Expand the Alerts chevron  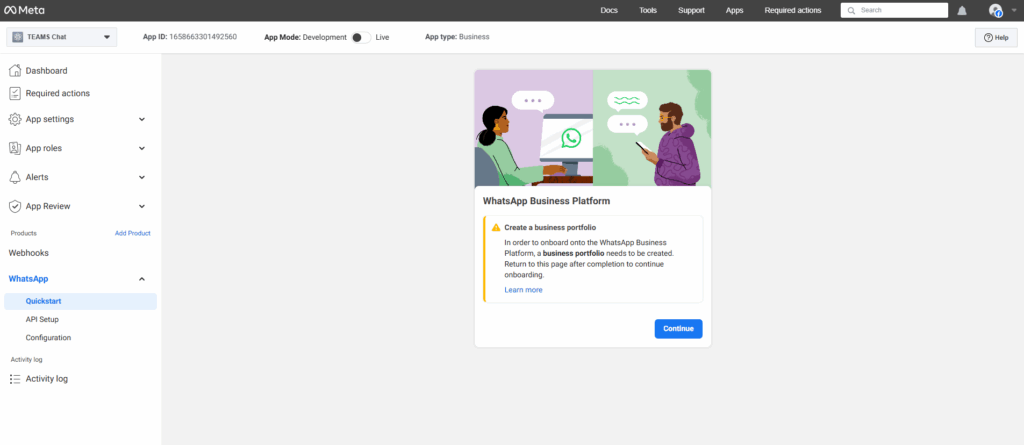142,177
